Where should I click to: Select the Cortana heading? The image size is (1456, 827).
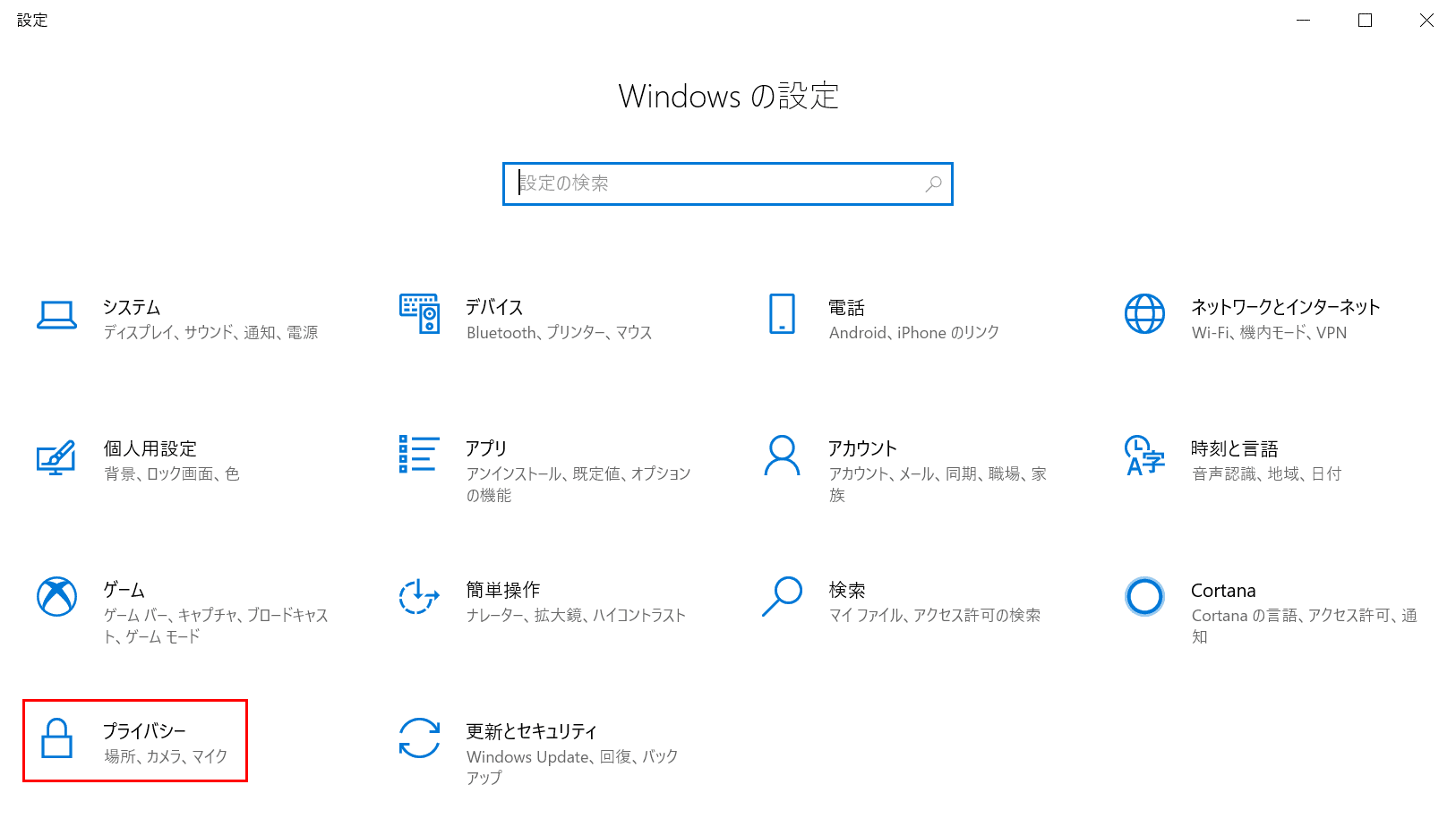pos(1223,591)
